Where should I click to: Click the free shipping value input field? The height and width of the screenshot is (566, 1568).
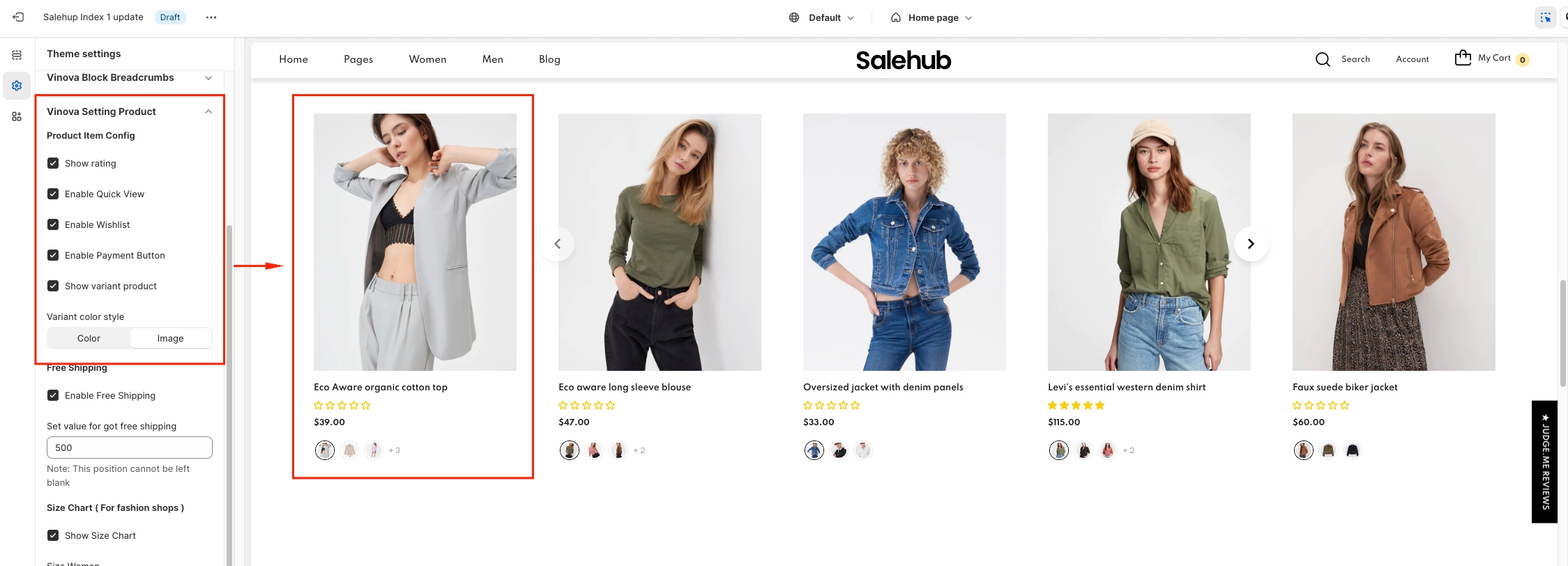130,448
